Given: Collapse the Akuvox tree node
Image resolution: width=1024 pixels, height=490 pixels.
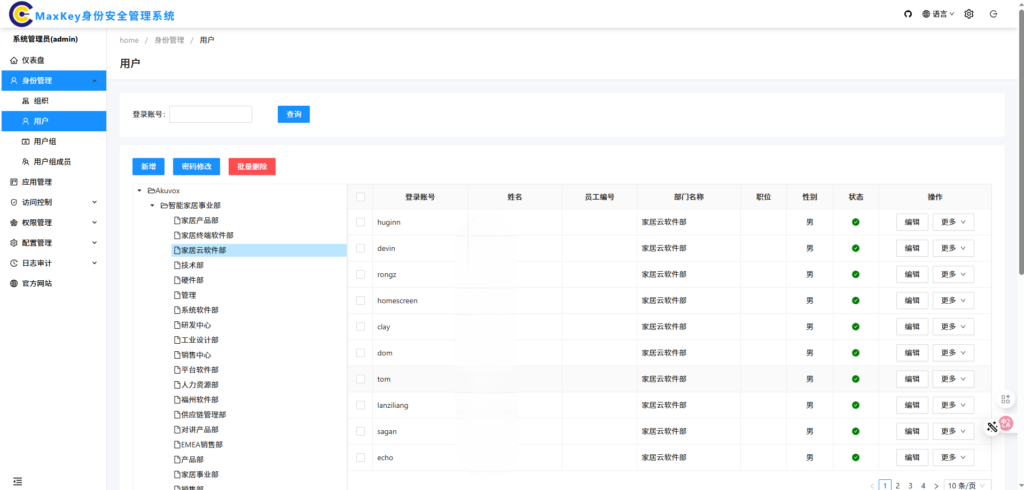Looking at the screenshot, I should 139,190.
